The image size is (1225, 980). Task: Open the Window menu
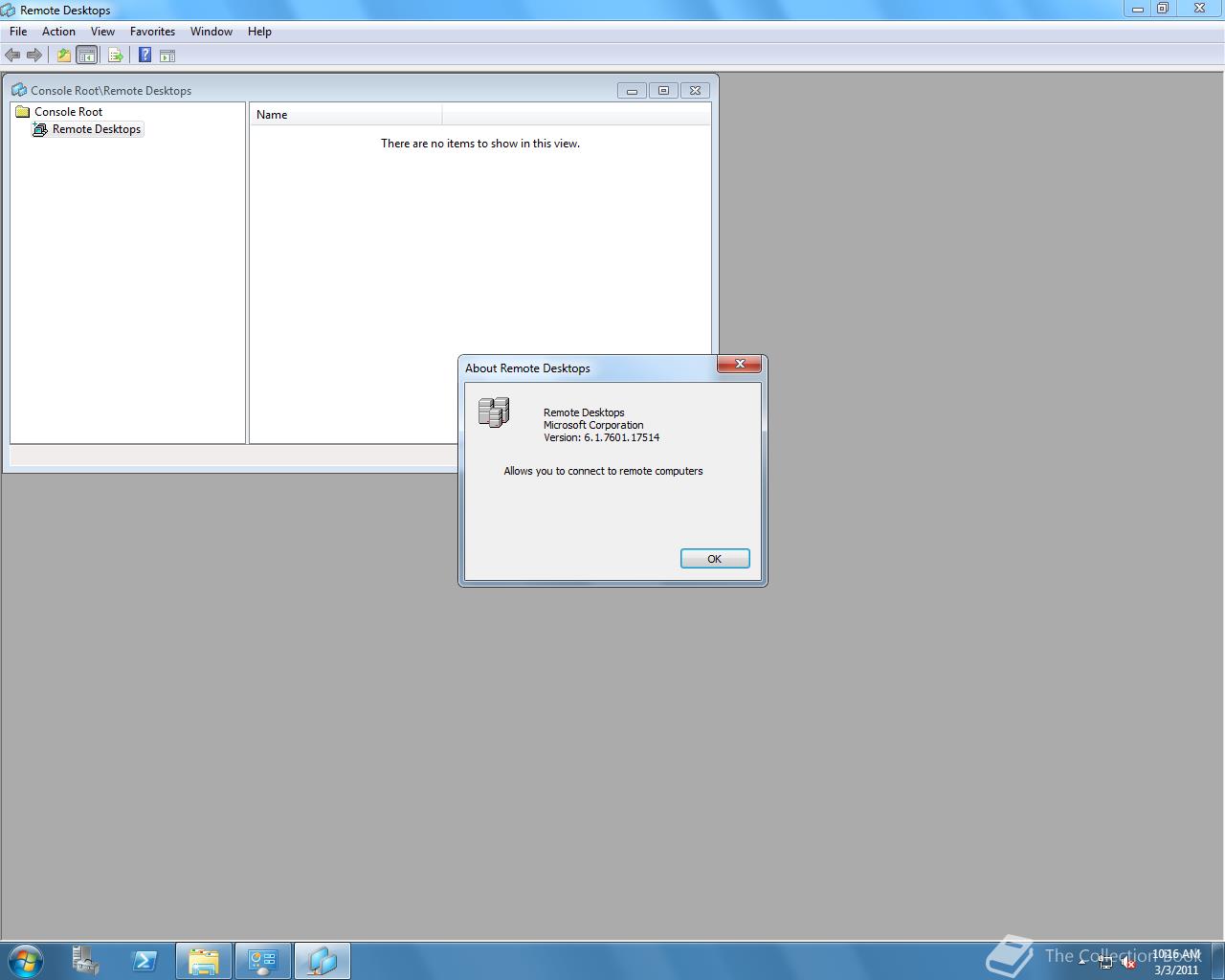pos(212,32)
